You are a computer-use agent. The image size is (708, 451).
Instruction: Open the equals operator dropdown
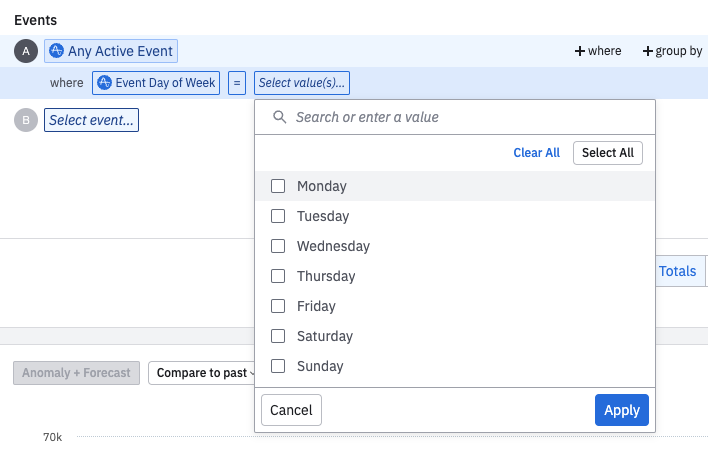pyautogui.click(x=238, y=83)
